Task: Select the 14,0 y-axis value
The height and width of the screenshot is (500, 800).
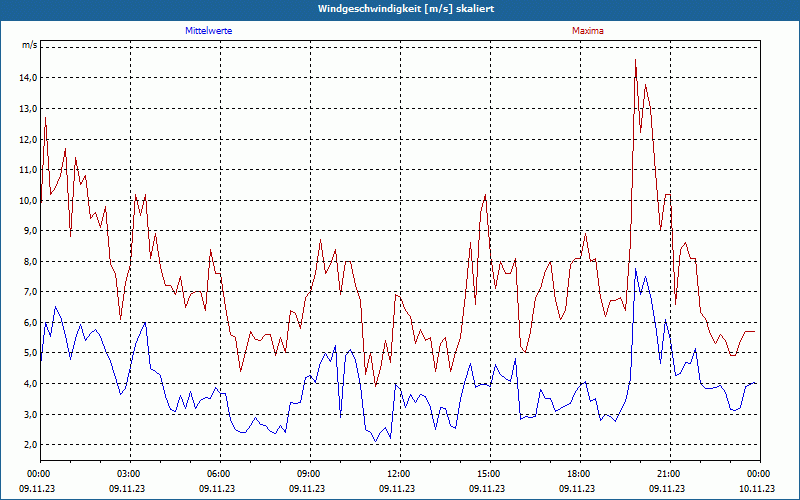Action: [x=29, y=78]
